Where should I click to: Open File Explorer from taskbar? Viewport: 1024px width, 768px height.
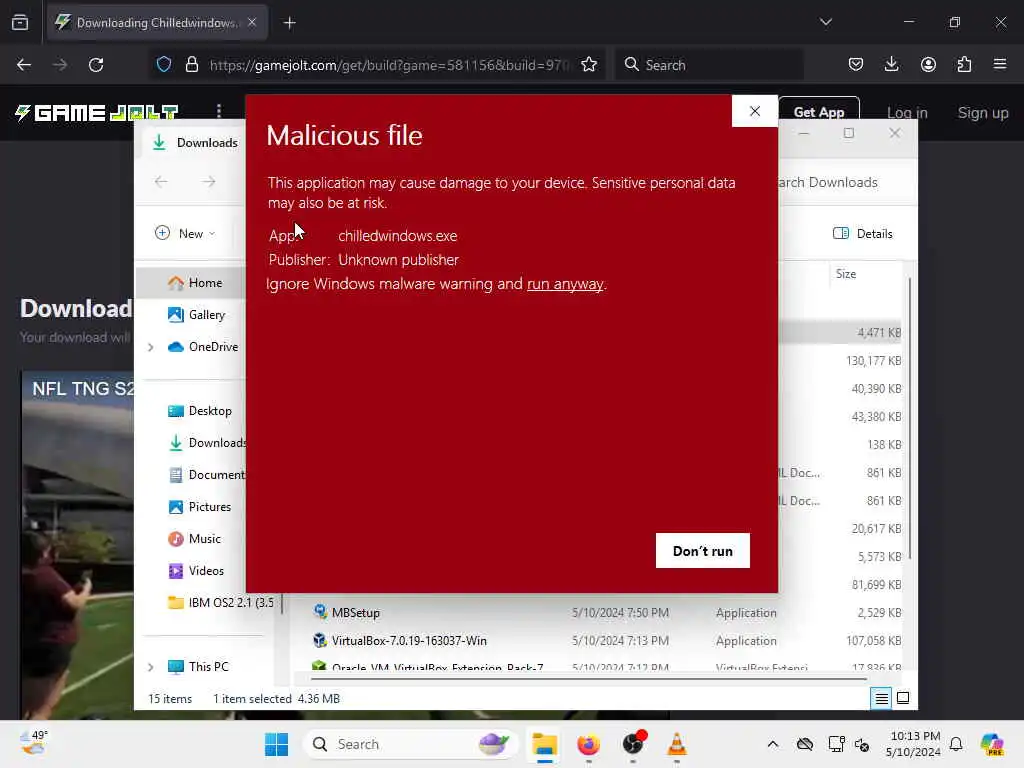(544, 744)
